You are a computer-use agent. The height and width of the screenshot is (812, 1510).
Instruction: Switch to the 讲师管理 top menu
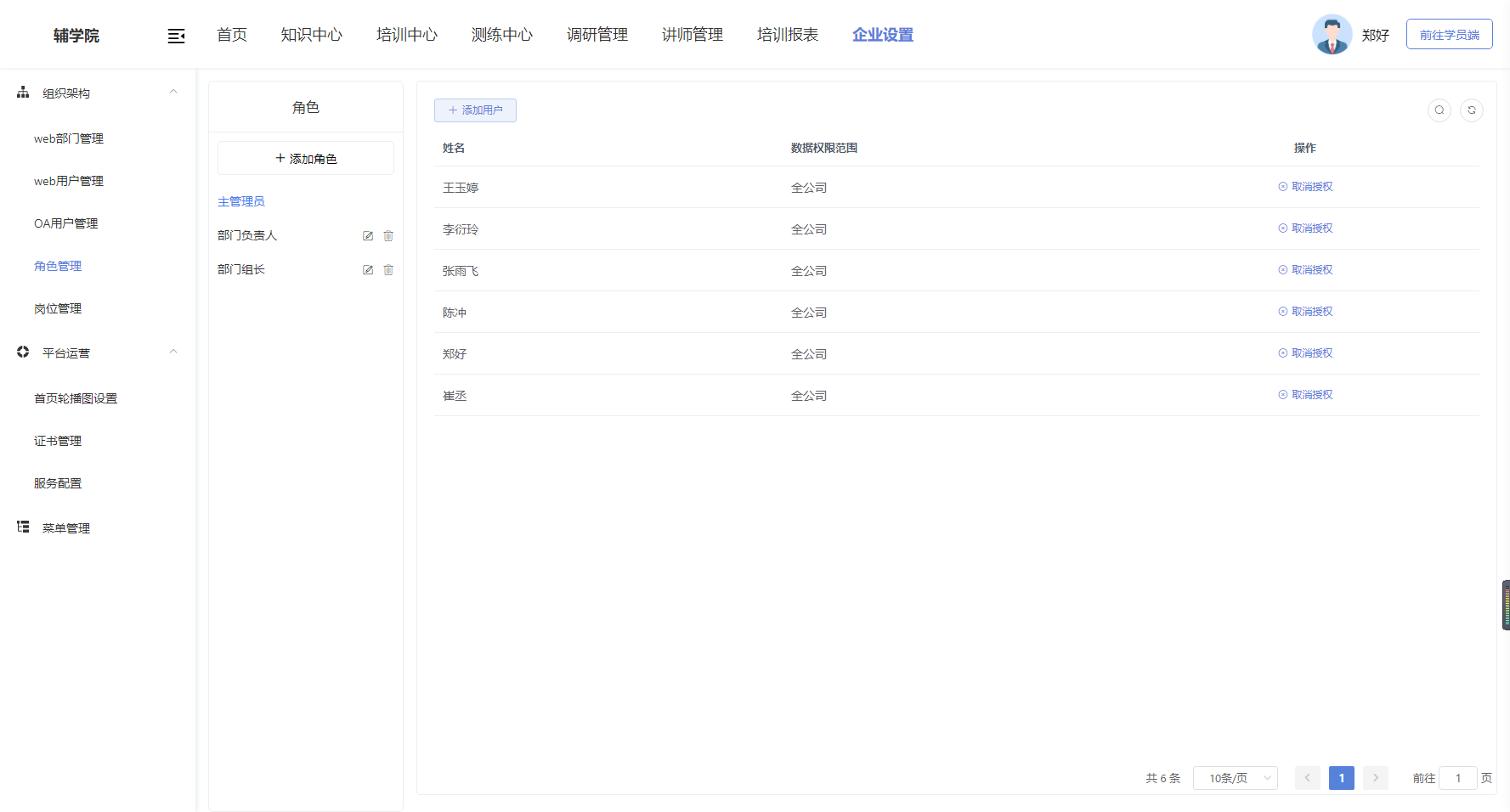tap(693, 35)
